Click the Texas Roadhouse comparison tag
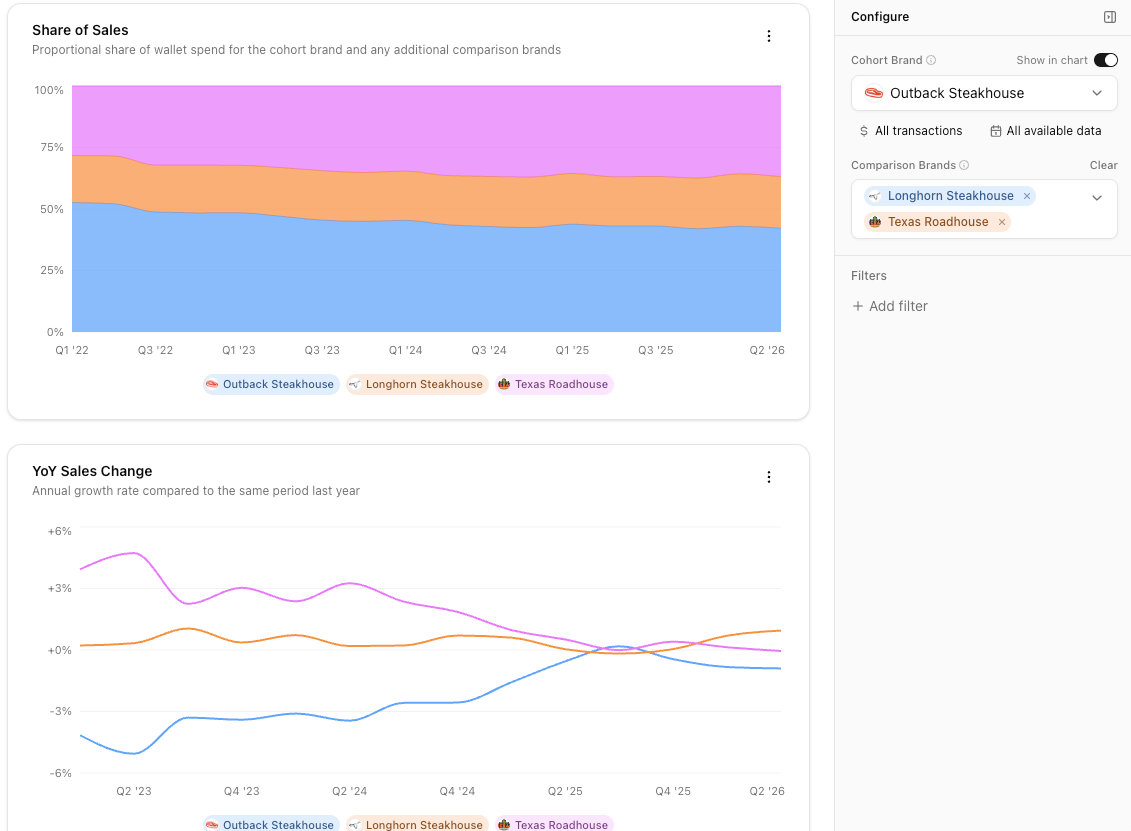The height and width of the screenshot is (831, 1131). click(x=937, y=221)
